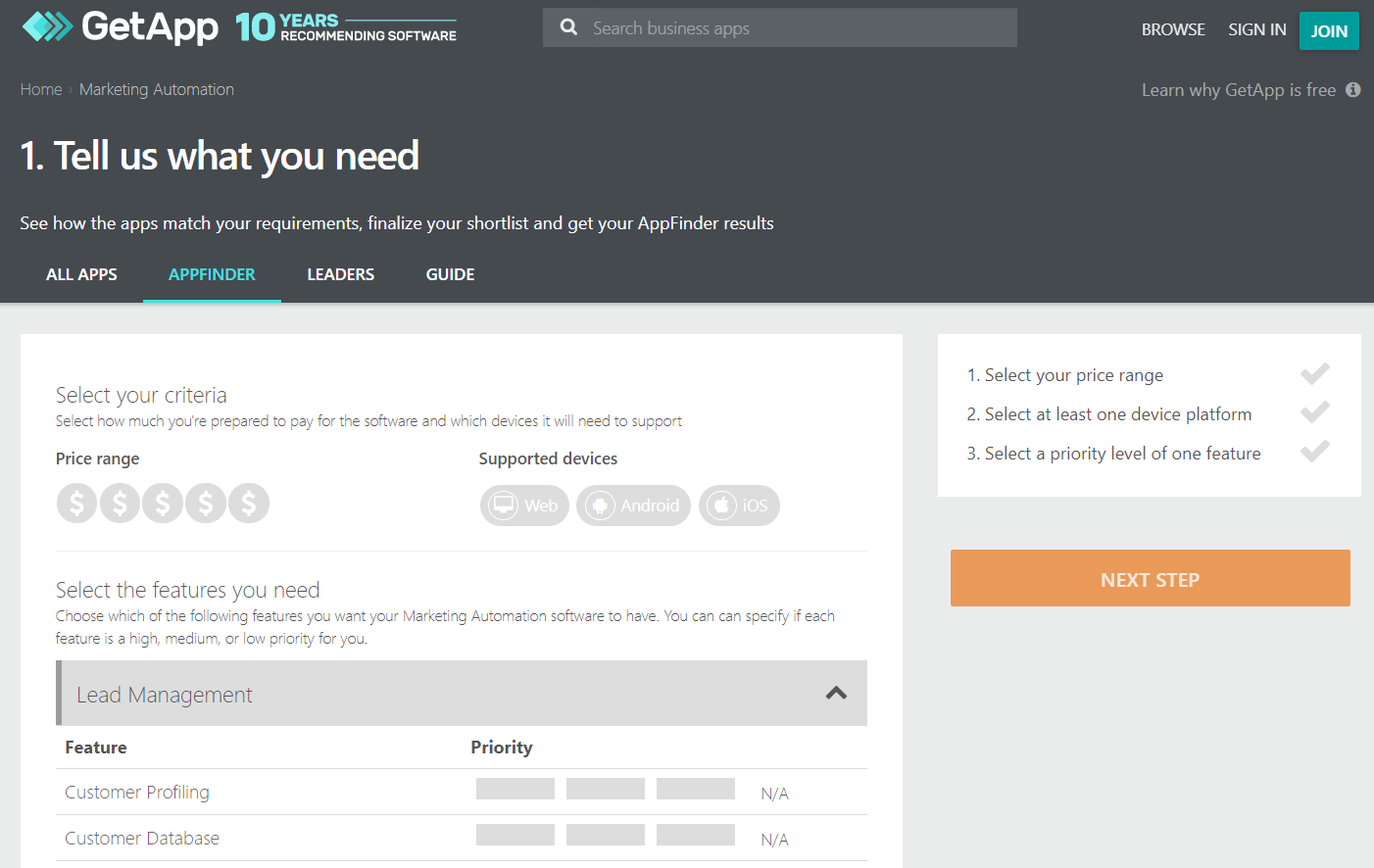Open the ALL APPS tab
Viewport: 1374px width, 868px height.
[81, 274]
